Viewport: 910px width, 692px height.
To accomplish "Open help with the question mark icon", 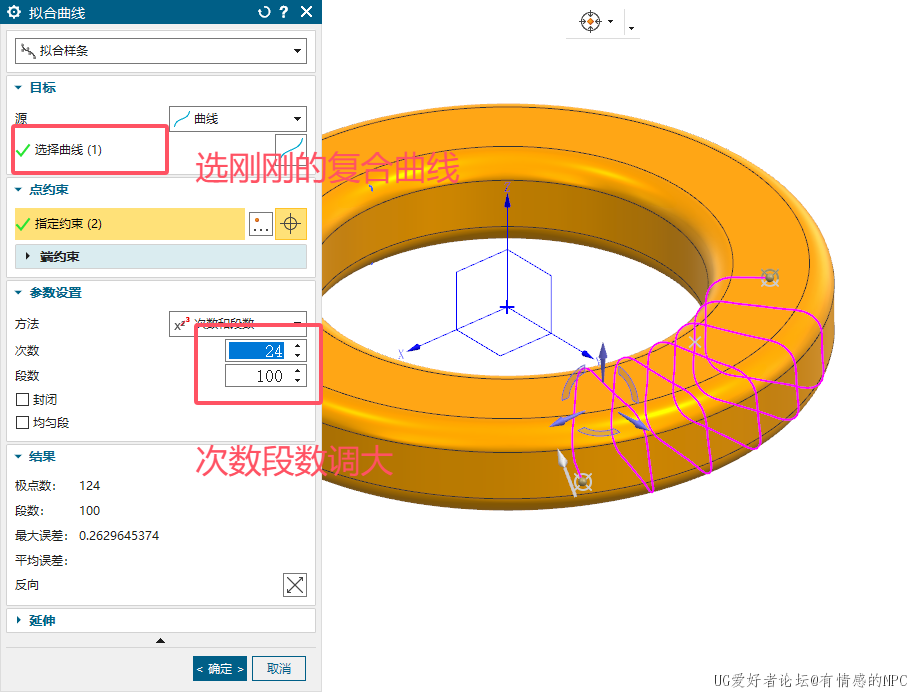I will [x=284, y=12].
